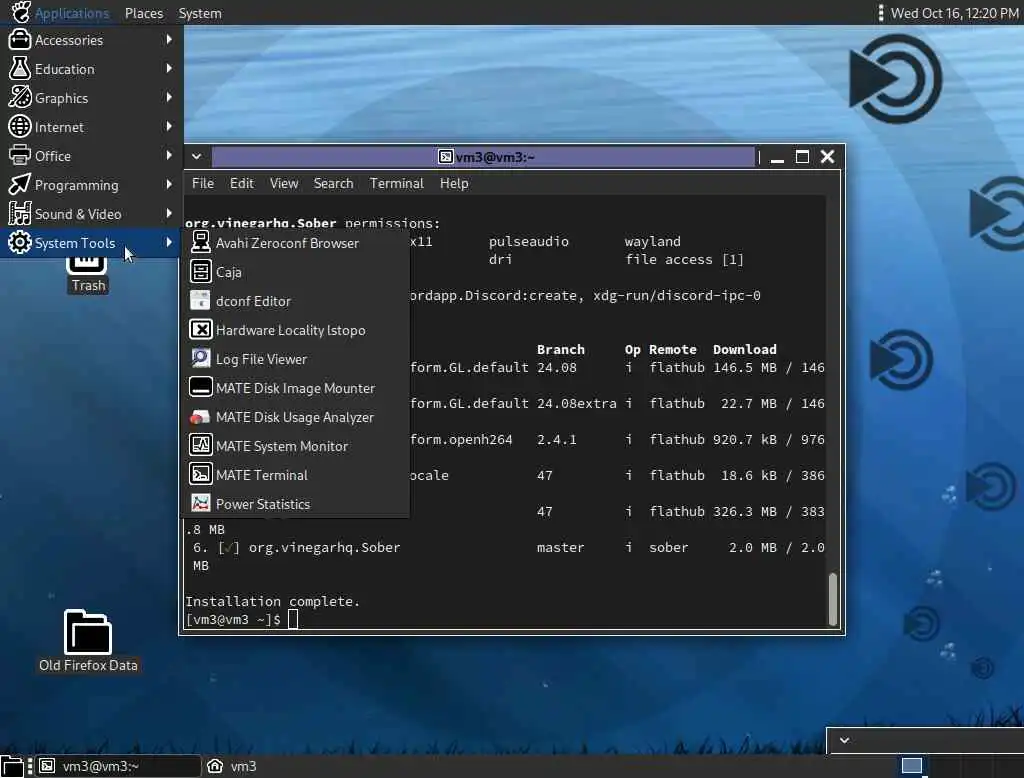Click the "Download" column header text
Screen dimensions: 1024x778
pos(744,349)
